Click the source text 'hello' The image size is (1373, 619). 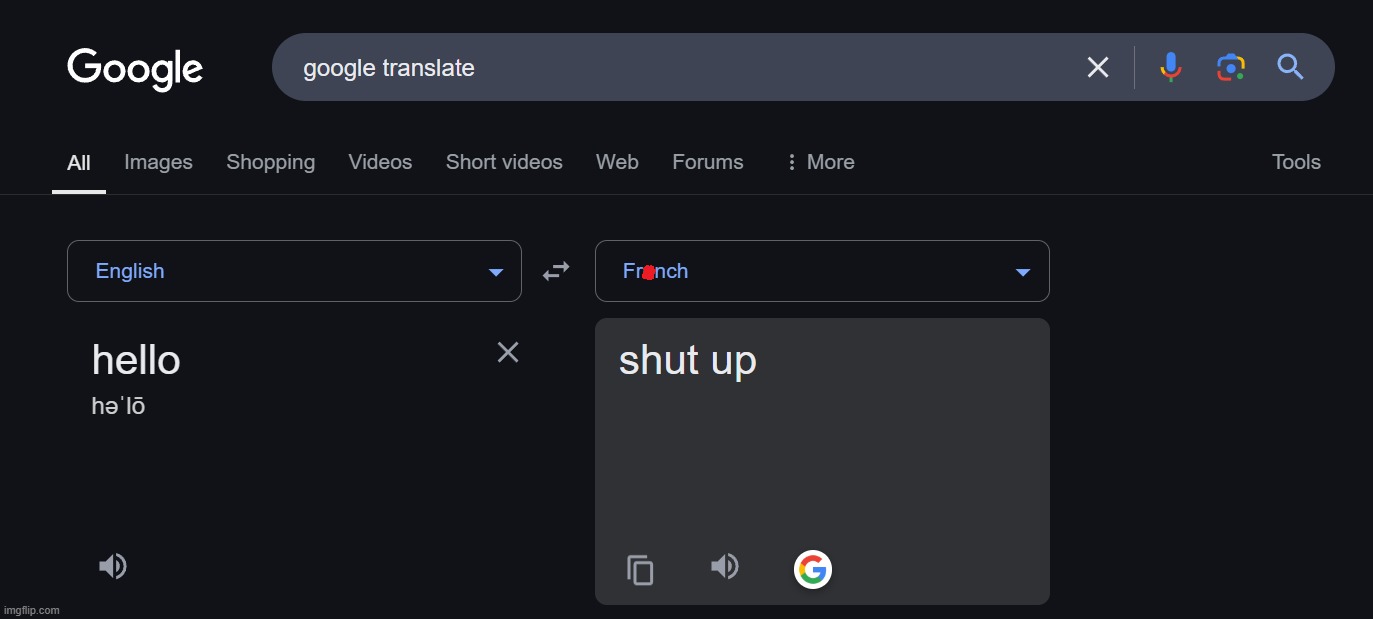[x=136, y=360]
